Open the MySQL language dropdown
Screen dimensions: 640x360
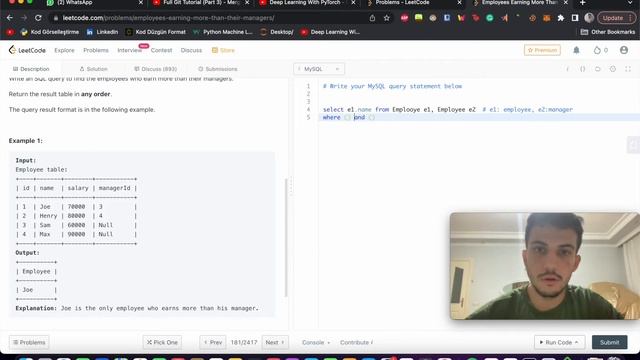pos(319,69)
